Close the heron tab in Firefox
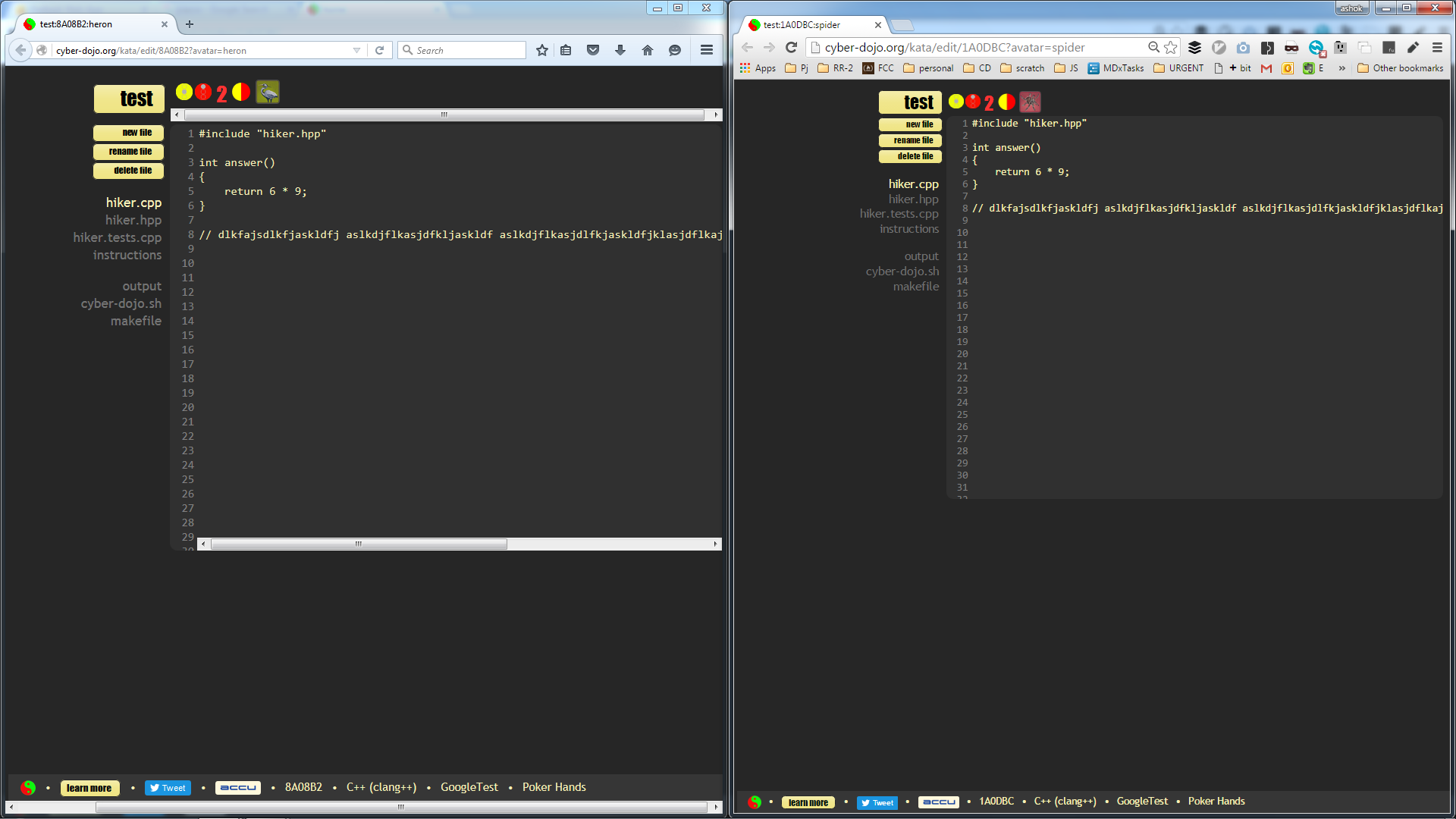This screenshot has height=819, width=1456. (165, 24)
